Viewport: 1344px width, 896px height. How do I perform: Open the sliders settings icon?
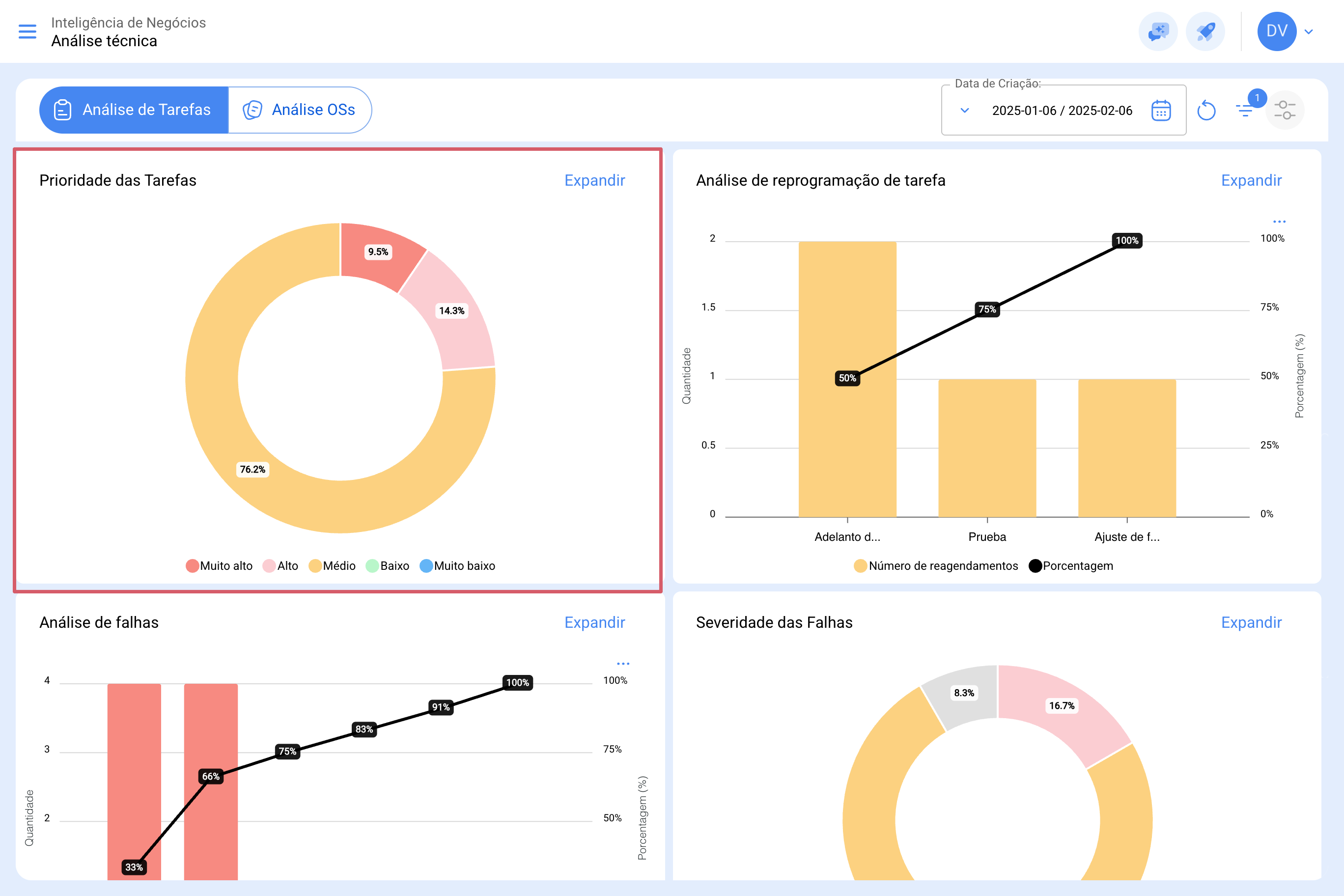click(1285, 111)
